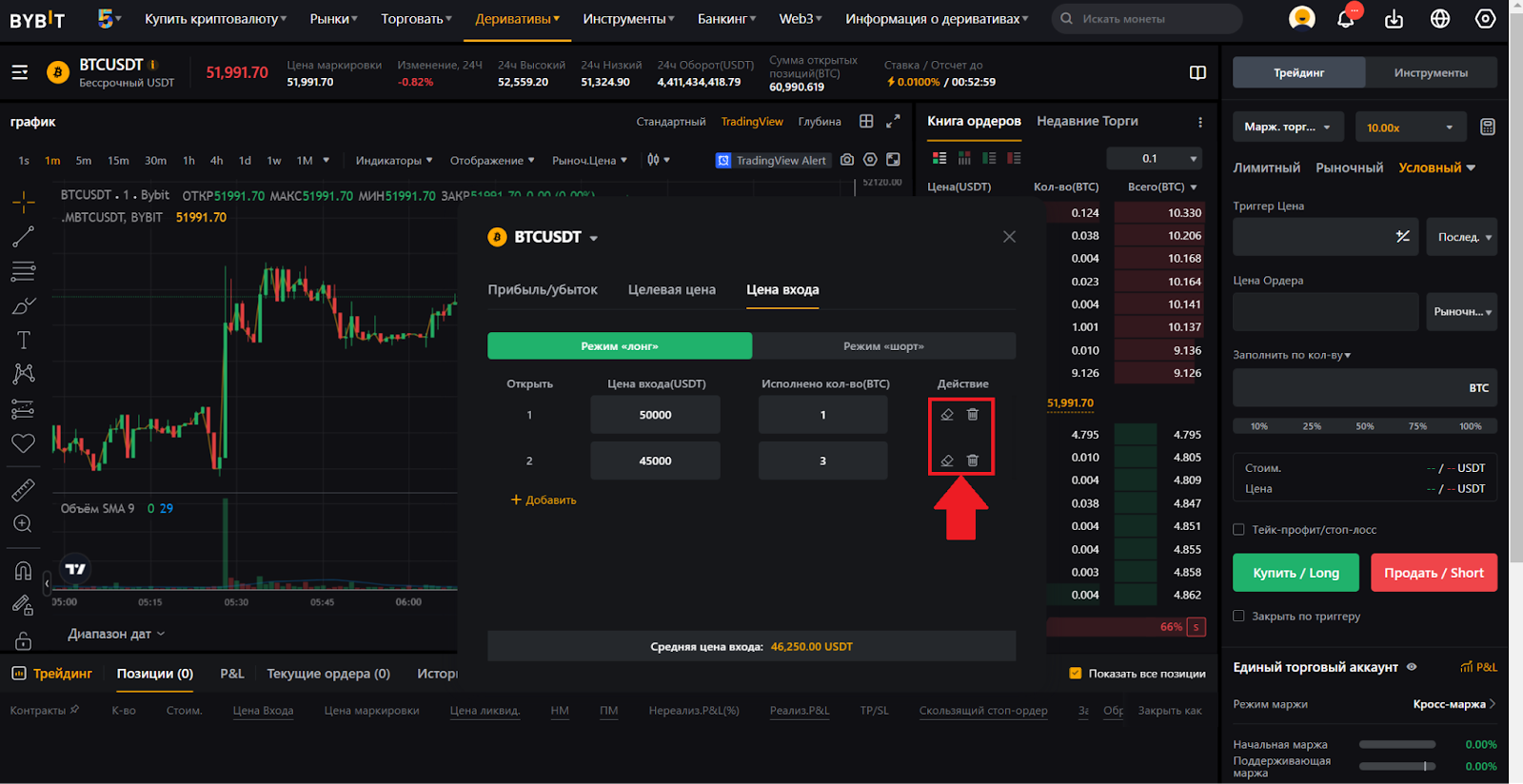Open the Недавние Торги tab
1523x784 pixels.
pyautogui.click(x=1087, y=122)
